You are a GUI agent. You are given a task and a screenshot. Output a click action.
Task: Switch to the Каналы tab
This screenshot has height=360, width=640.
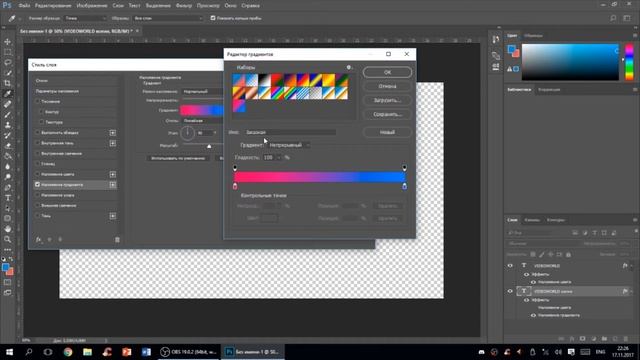tap(532, 220)
